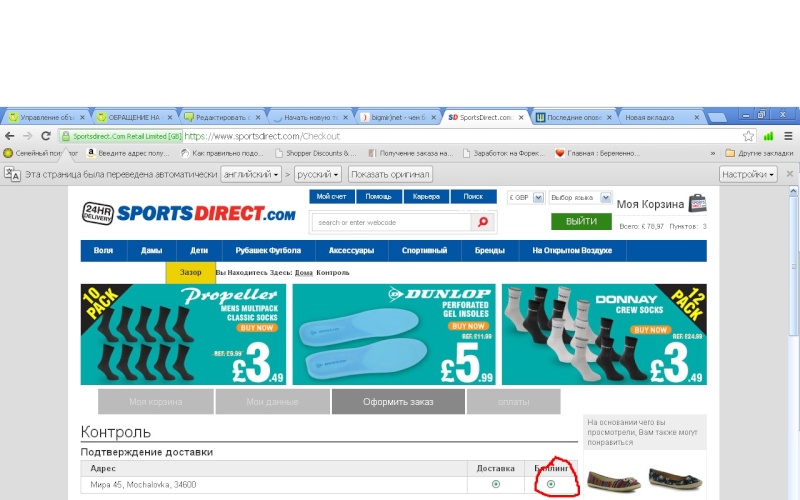Screen dimensions: 800x500
Task: Reload the page with the refresh icon
Action: coord(46,136)
